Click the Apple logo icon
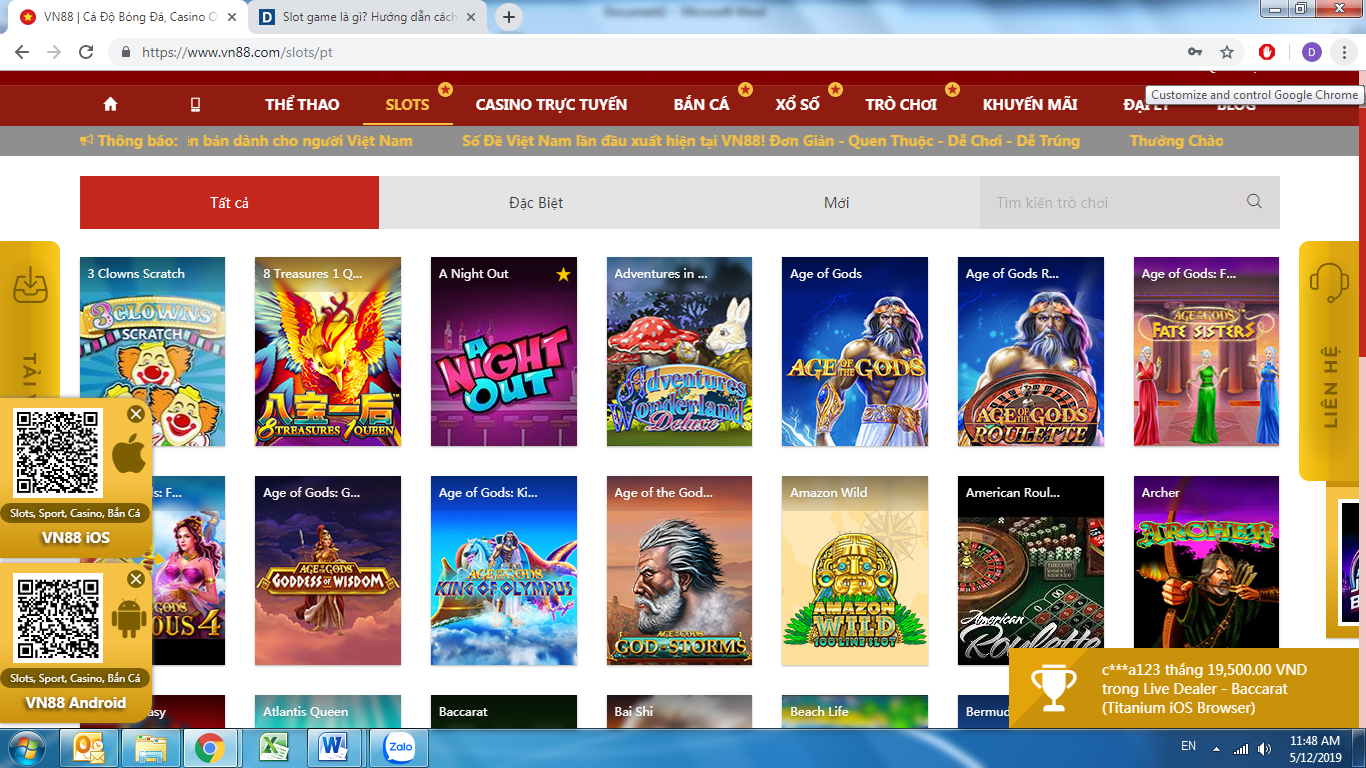 pyautogui.click(x=128, y=455)
